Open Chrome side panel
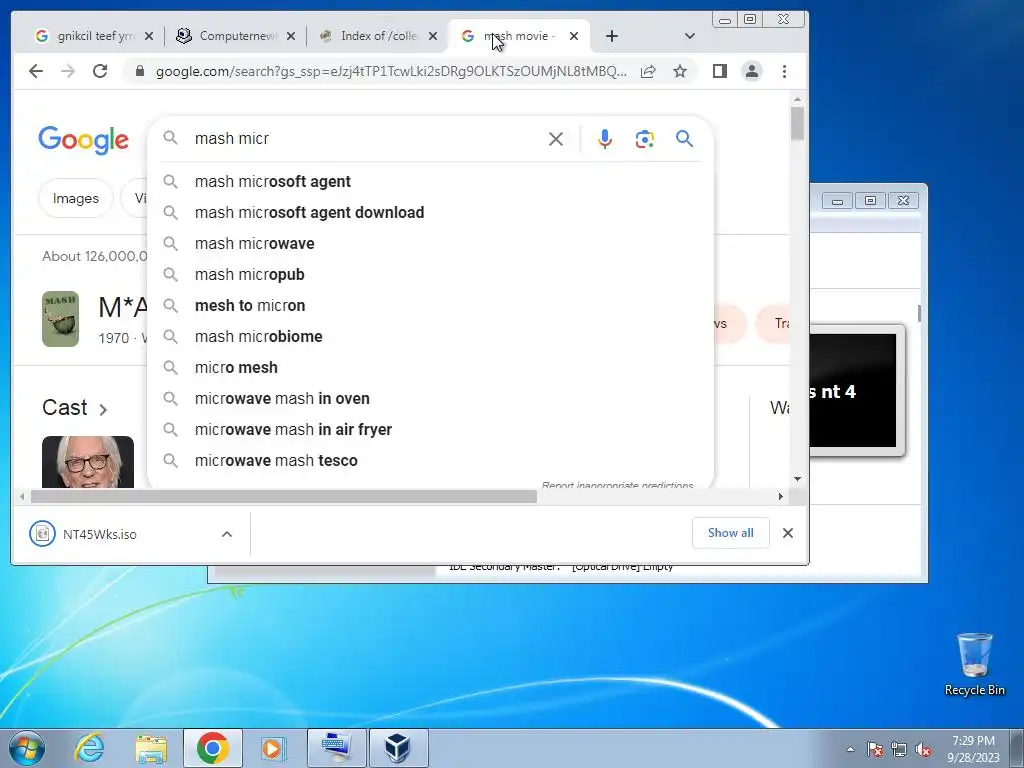 (x=720, y=71)
